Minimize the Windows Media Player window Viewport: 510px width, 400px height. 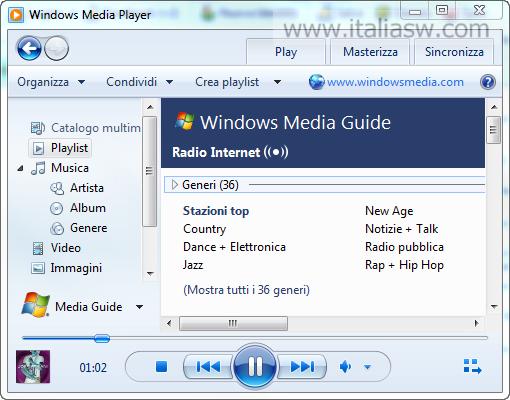tap(415, 11)
